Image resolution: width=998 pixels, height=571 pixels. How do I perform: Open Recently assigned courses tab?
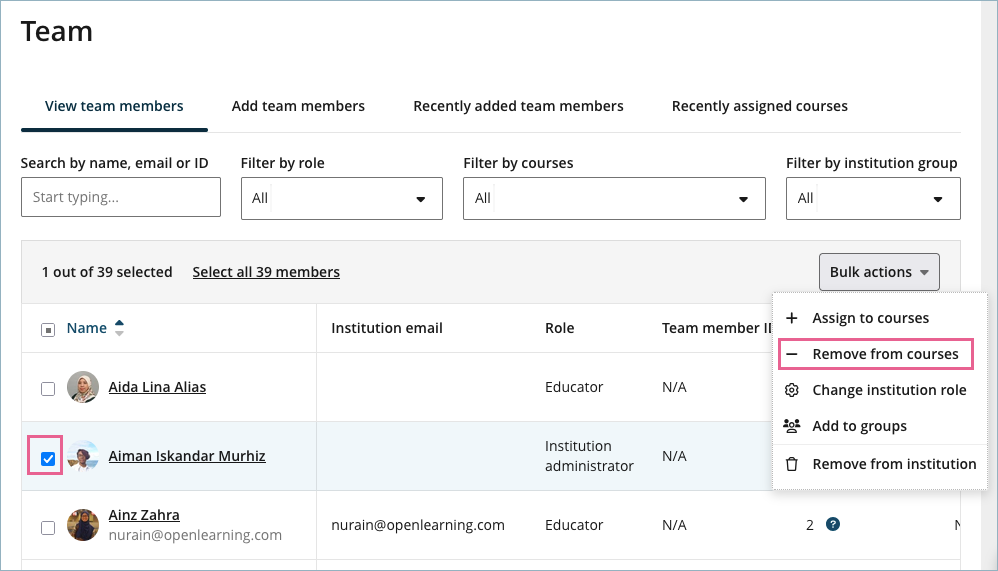click(759, 106)
